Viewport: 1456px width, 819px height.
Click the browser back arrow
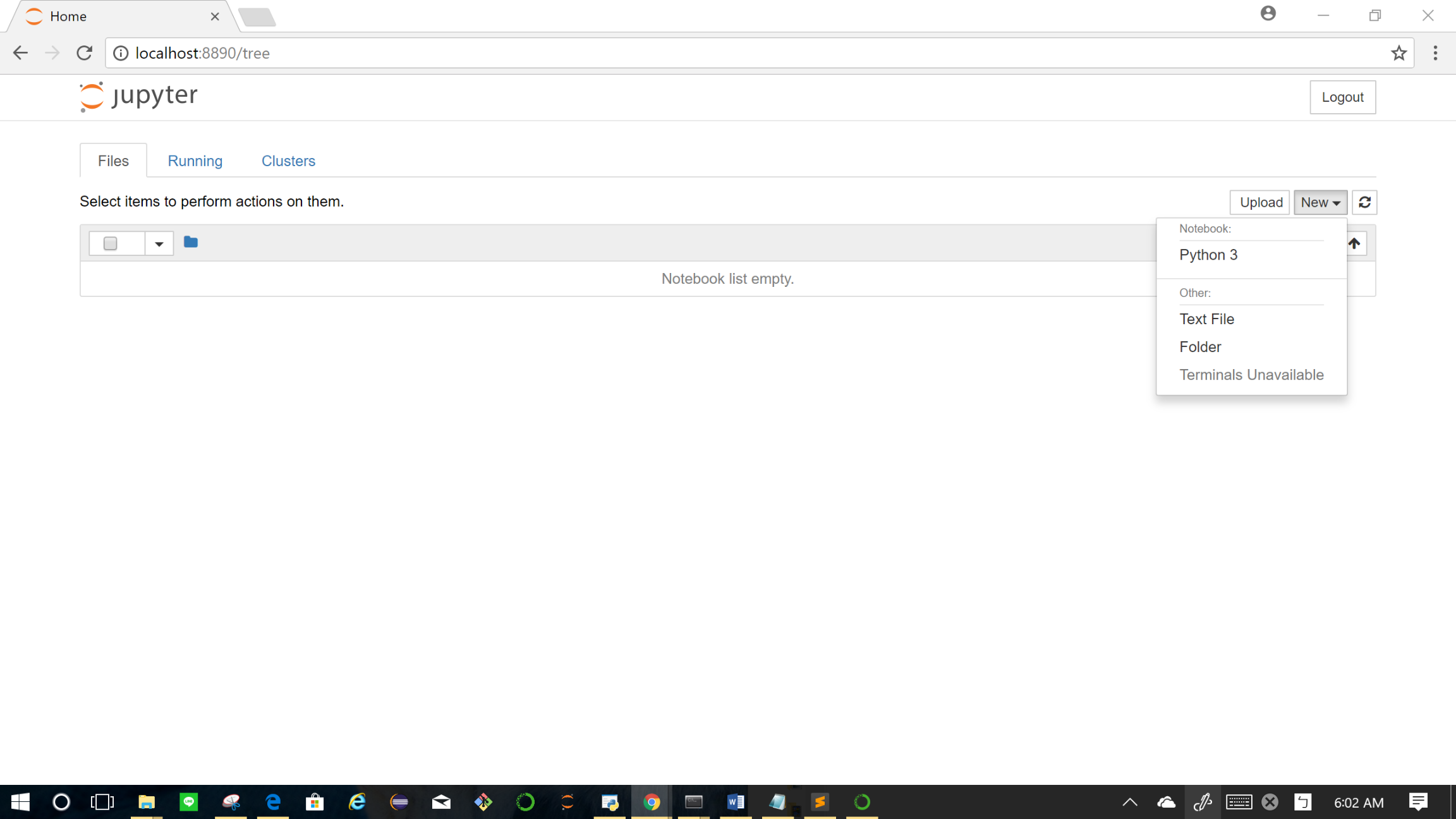coord(20,52)
